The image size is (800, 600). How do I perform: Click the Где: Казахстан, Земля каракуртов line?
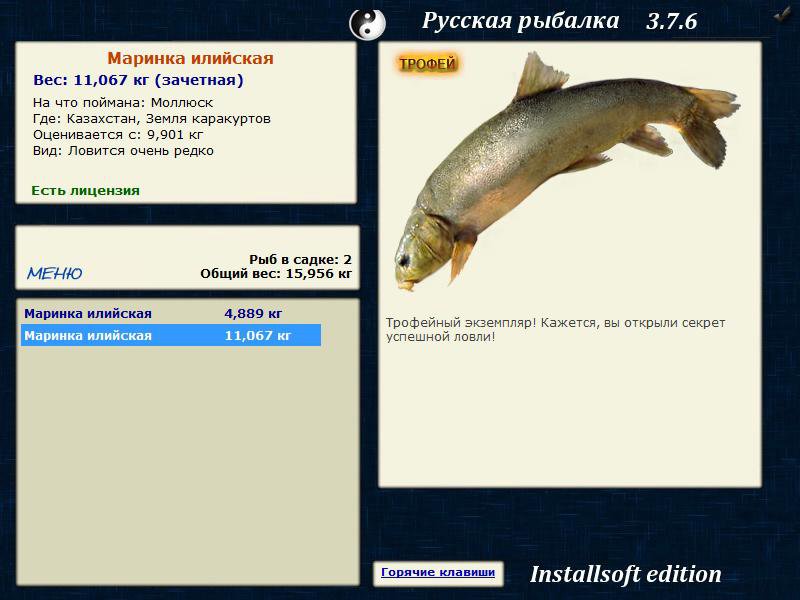pos(152,119)
